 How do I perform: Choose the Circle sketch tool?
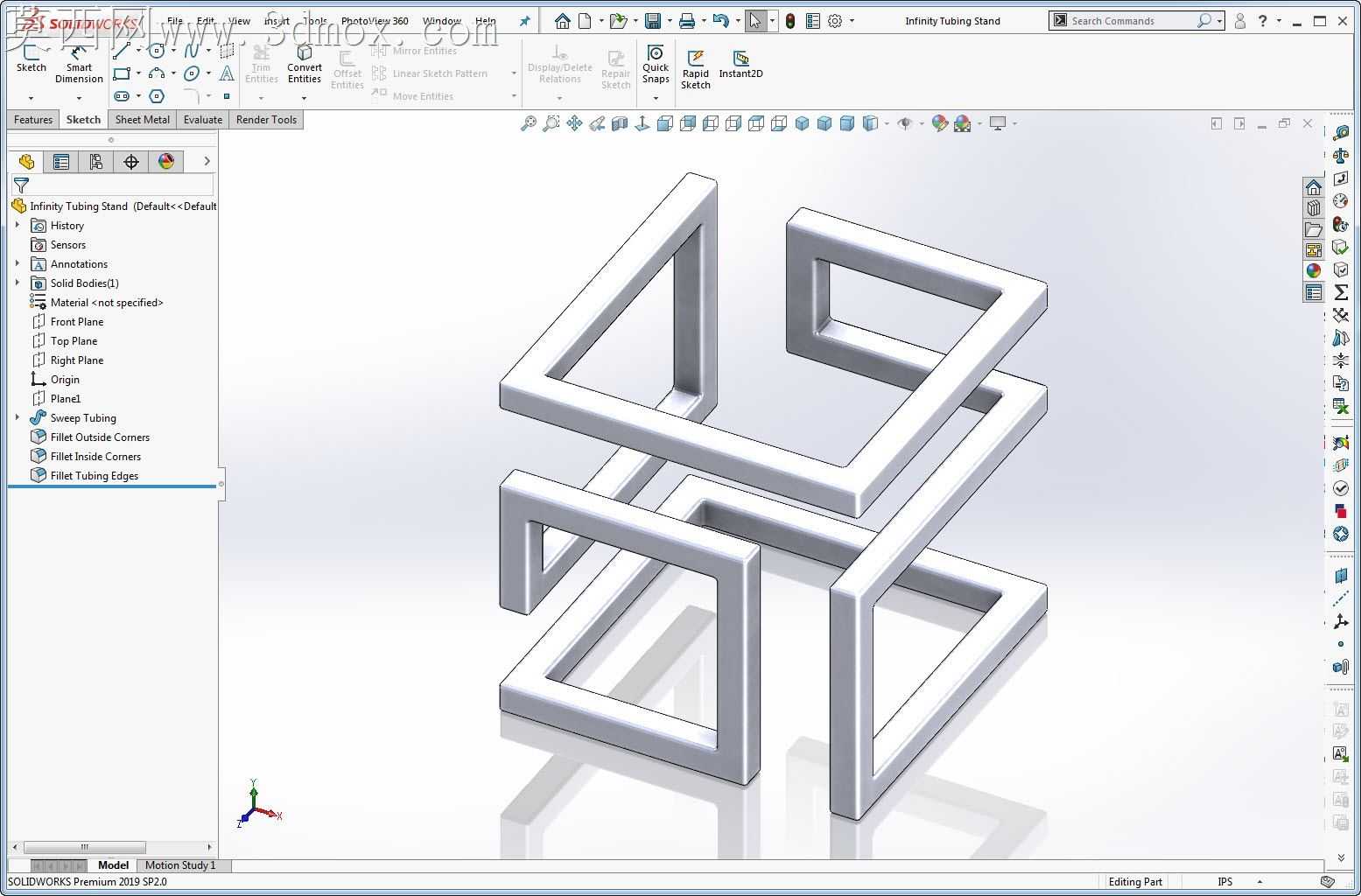click(x=157, y=51)
